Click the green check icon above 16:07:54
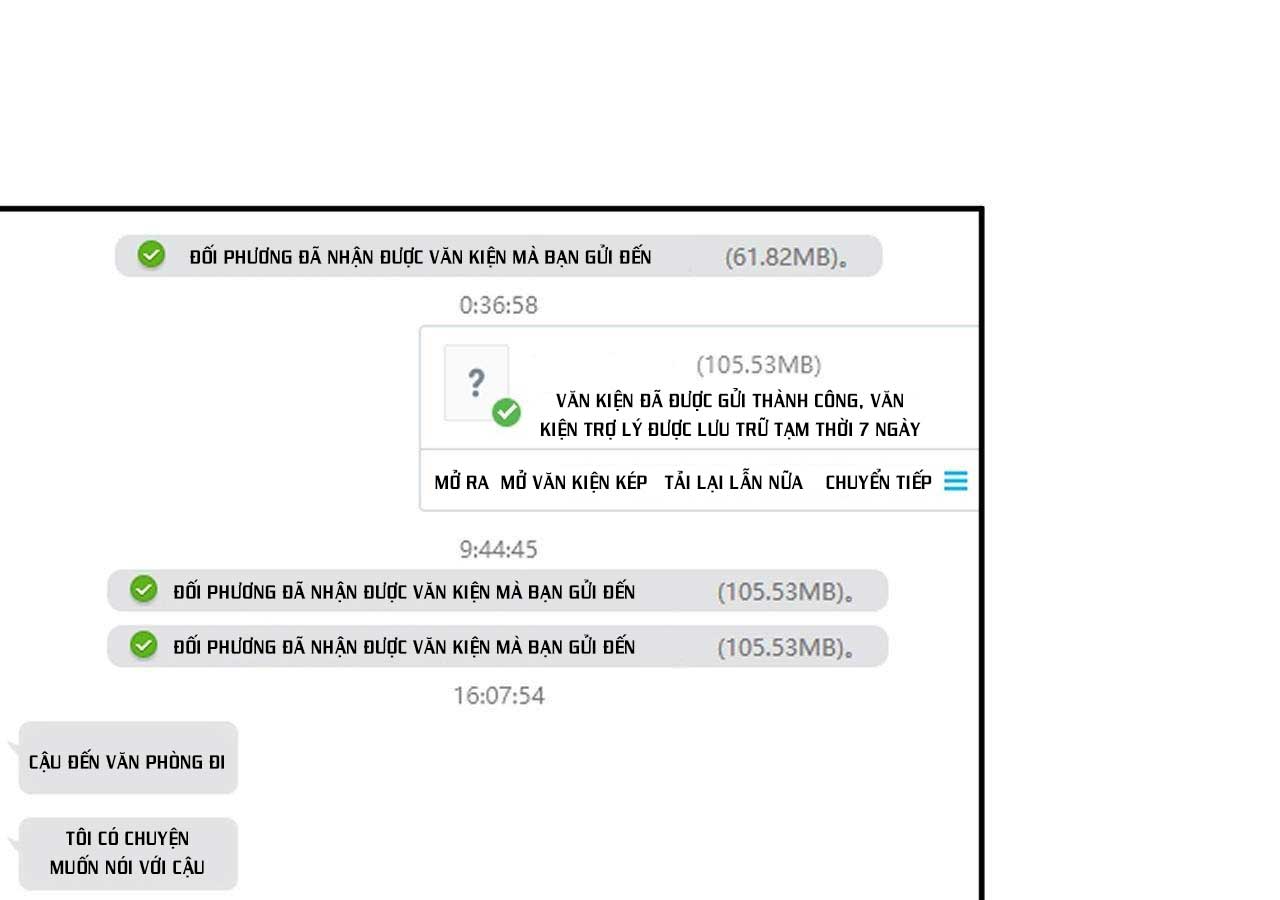This screenshot has width=1280, height=900. tap(144, 645)
